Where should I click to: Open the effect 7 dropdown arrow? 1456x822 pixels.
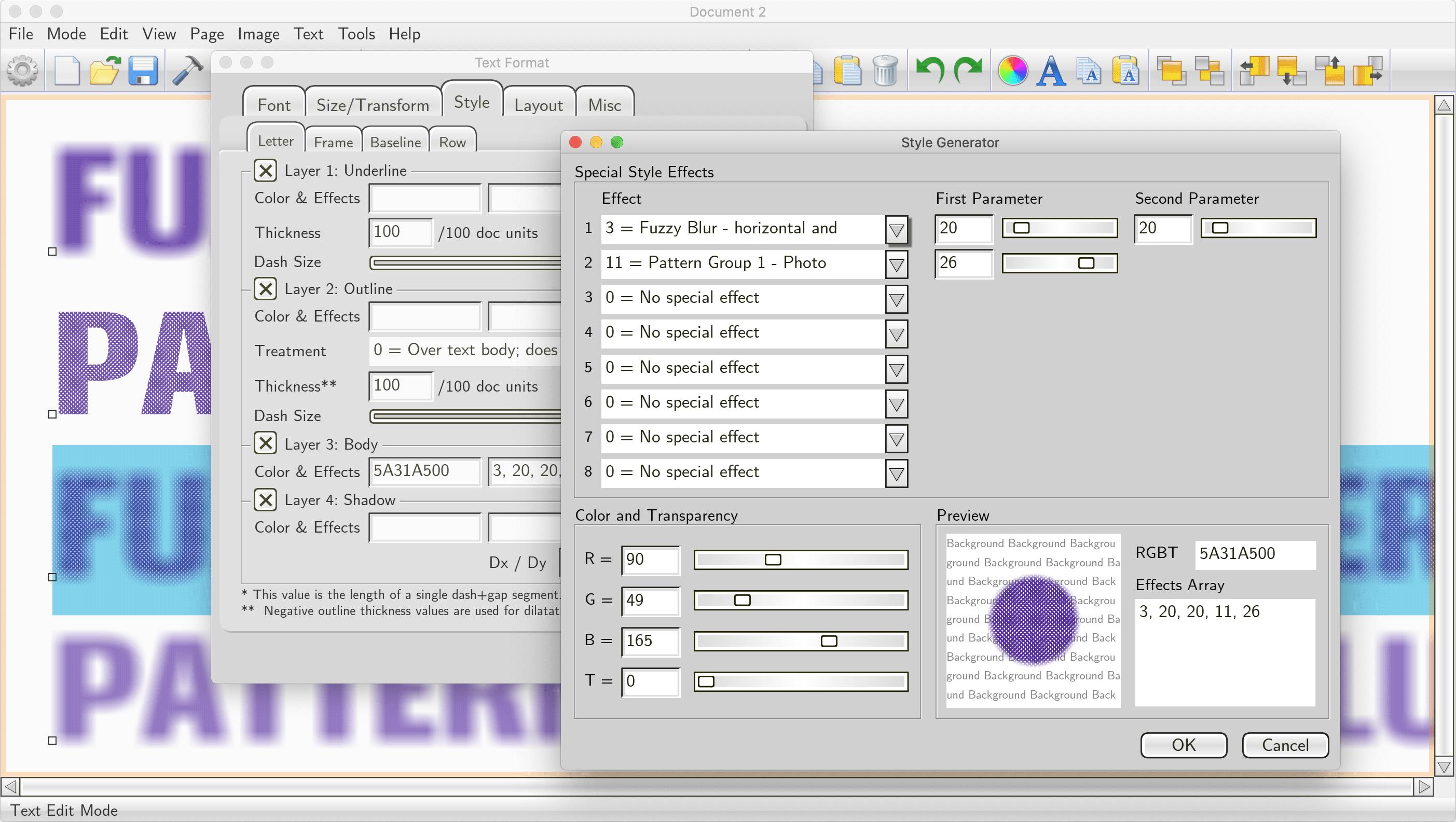point(897,439)
